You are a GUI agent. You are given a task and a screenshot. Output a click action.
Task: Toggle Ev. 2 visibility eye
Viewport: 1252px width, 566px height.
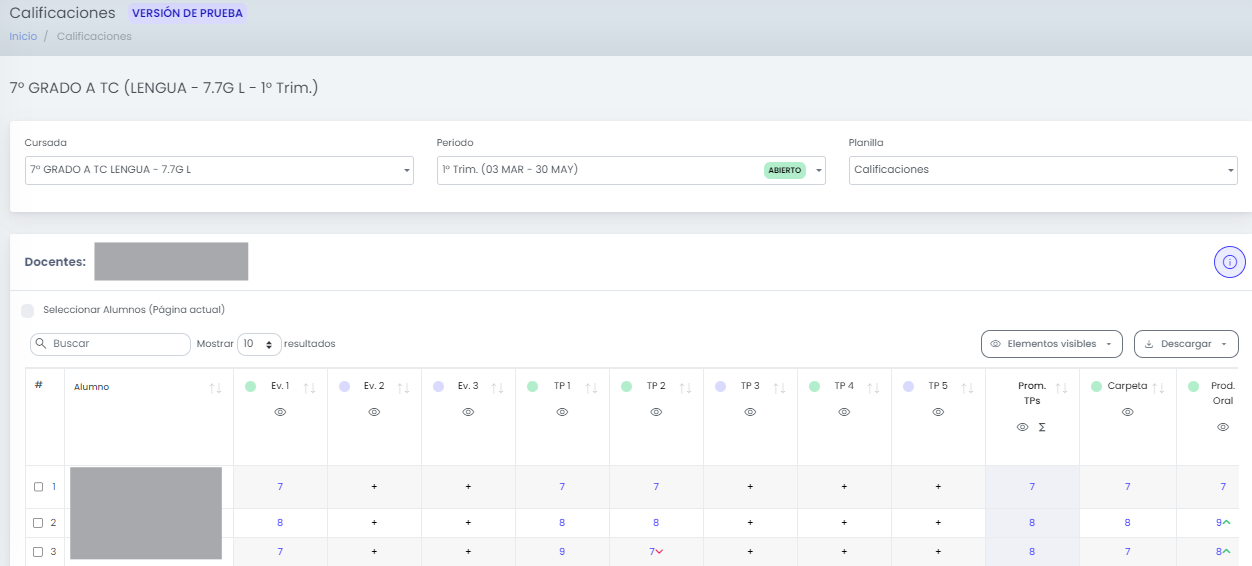point(374,412)
